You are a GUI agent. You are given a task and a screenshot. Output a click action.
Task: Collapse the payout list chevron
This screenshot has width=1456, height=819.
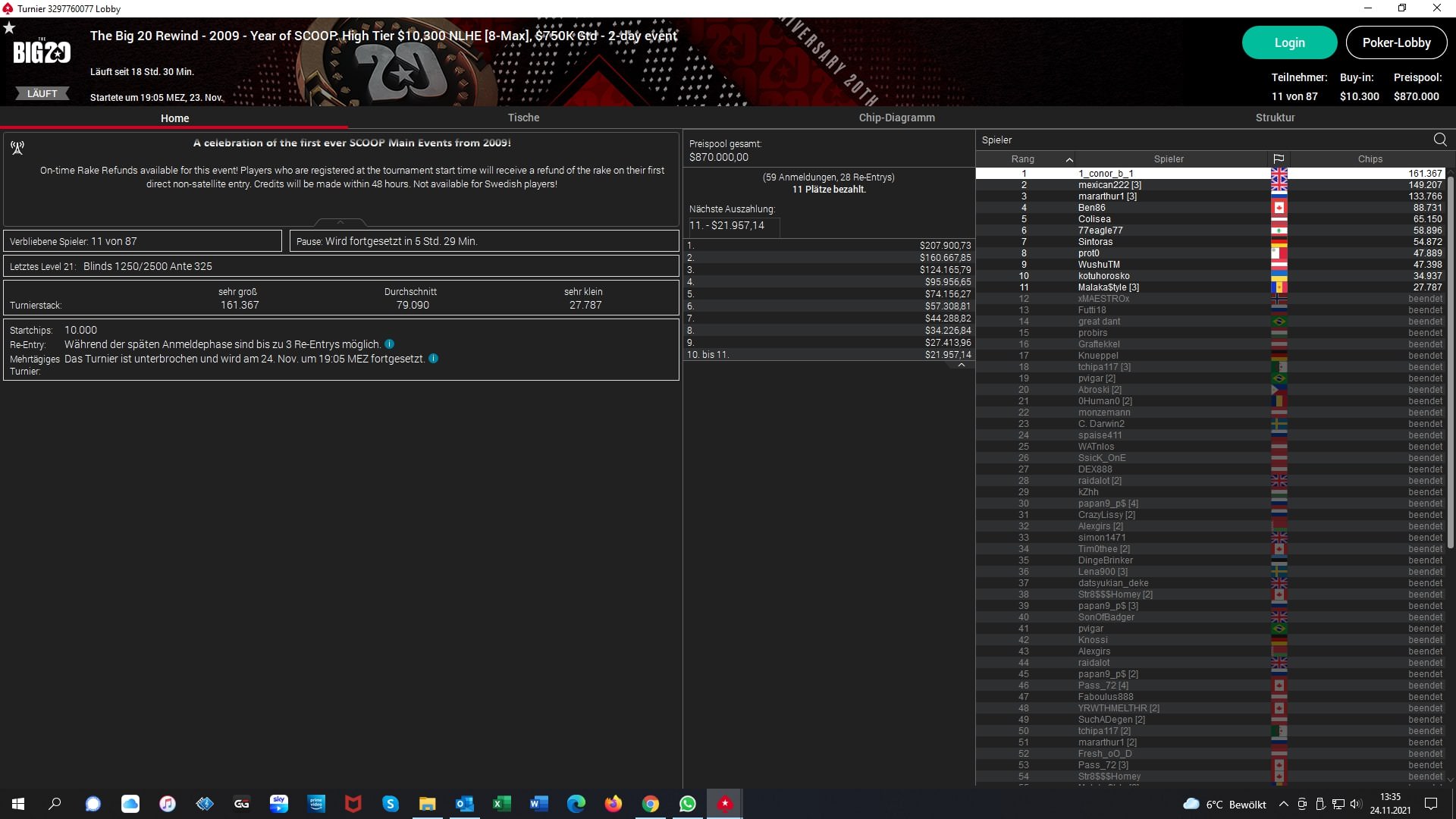click(x=962, y=366)
